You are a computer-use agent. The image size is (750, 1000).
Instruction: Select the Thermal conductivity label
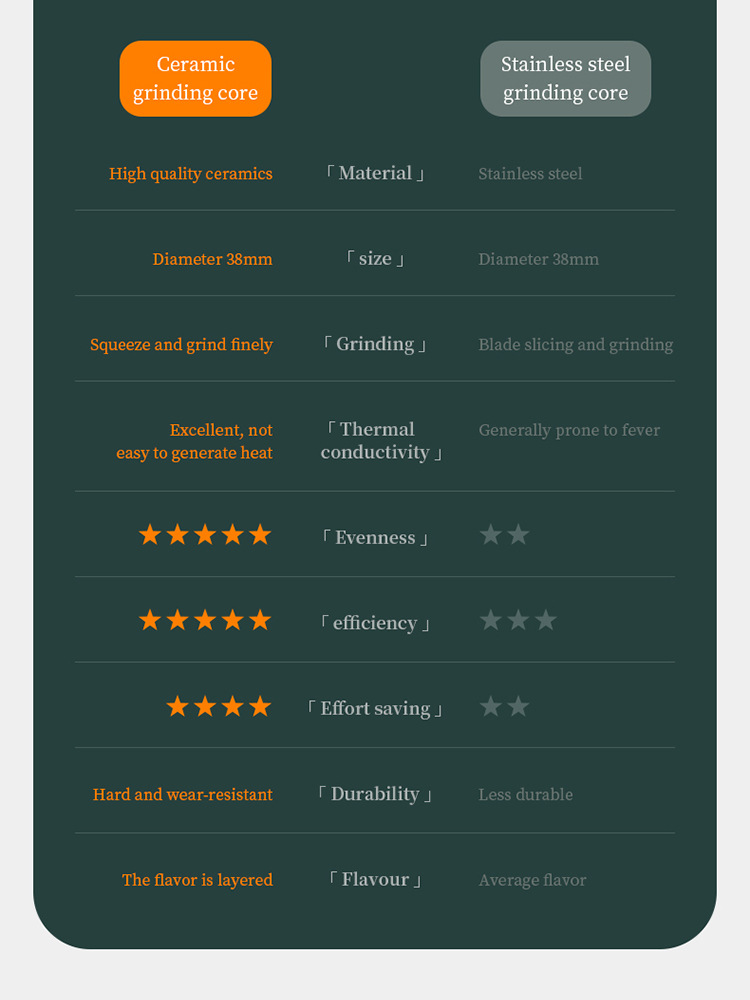pyautogui.click(x=380, y=441)
